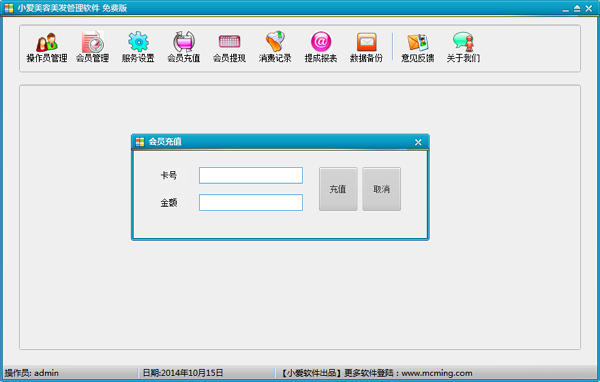Minimize the main application window

[x=566, y=9]
